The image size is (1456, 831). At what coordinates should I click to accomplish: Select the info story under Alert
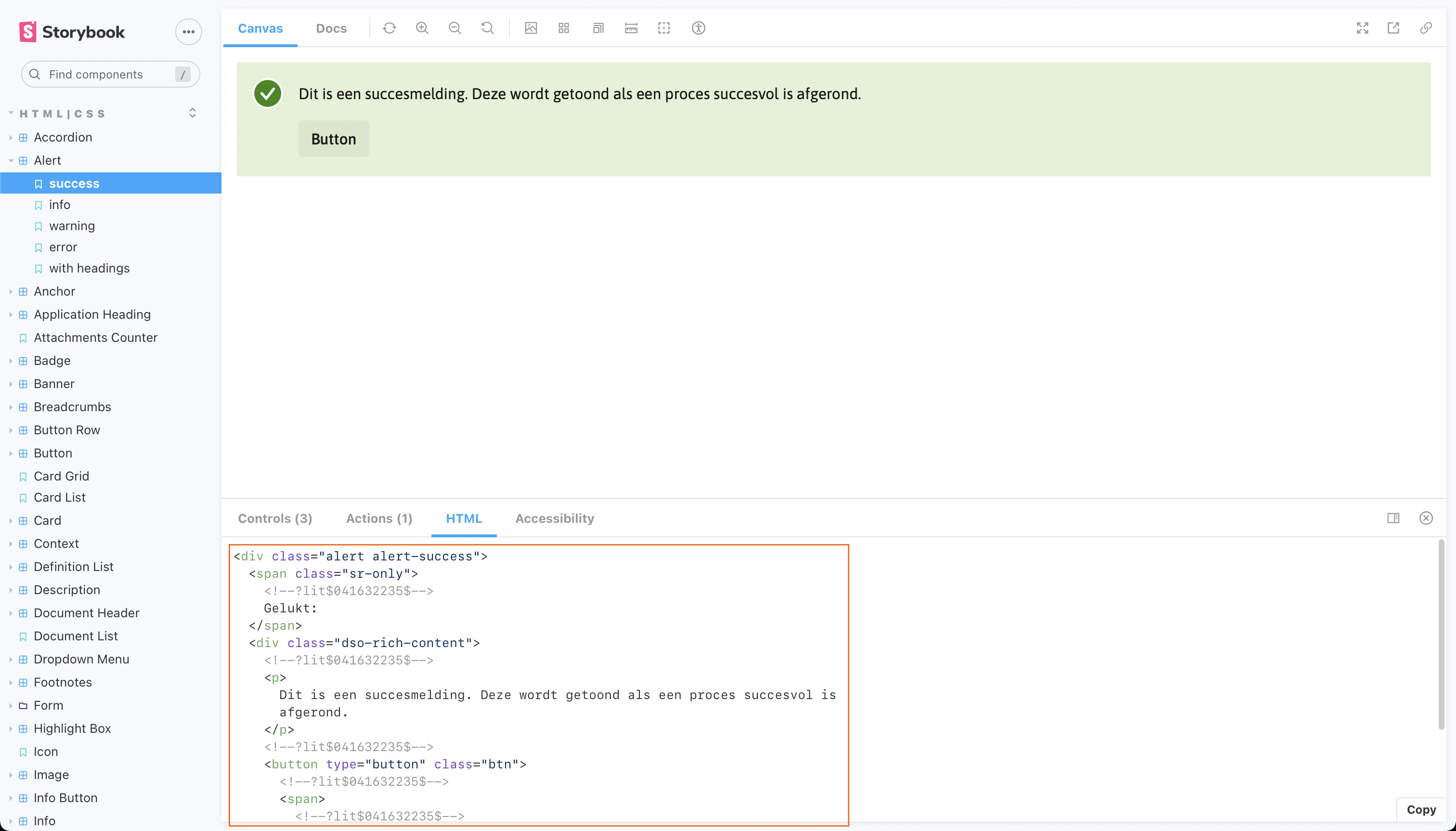point(59,205)
